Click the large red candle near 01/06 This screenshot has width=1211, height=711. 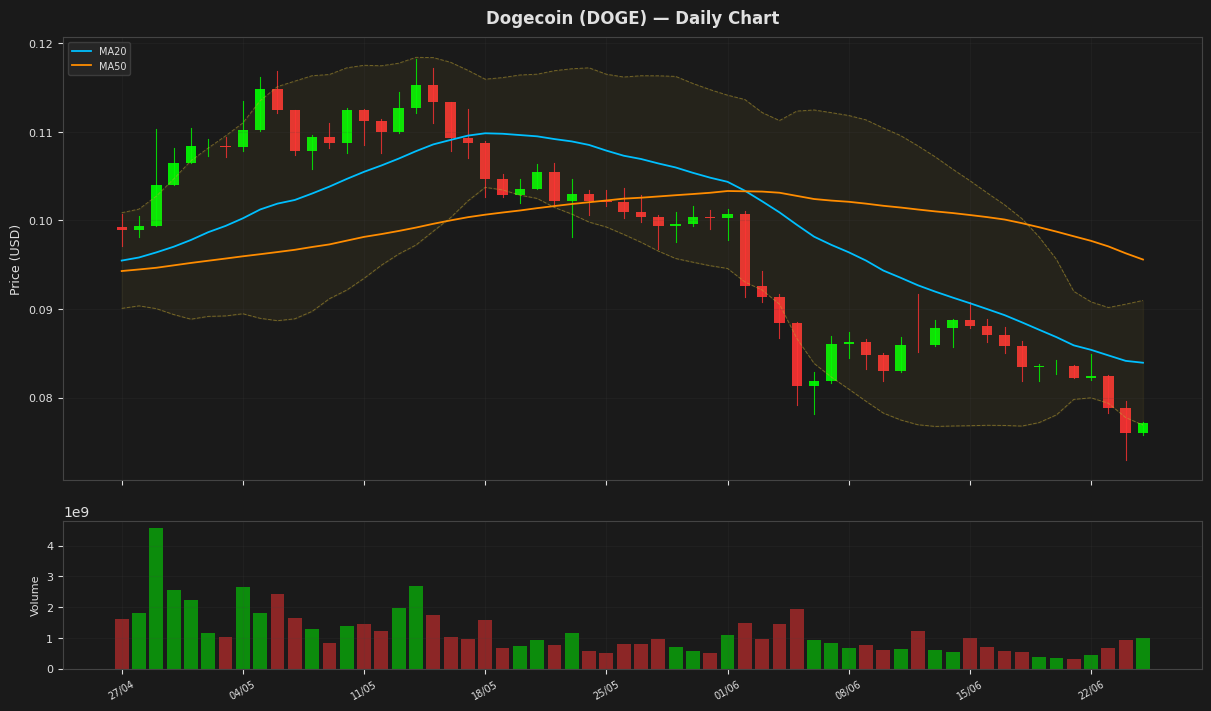tap(745, 250)
